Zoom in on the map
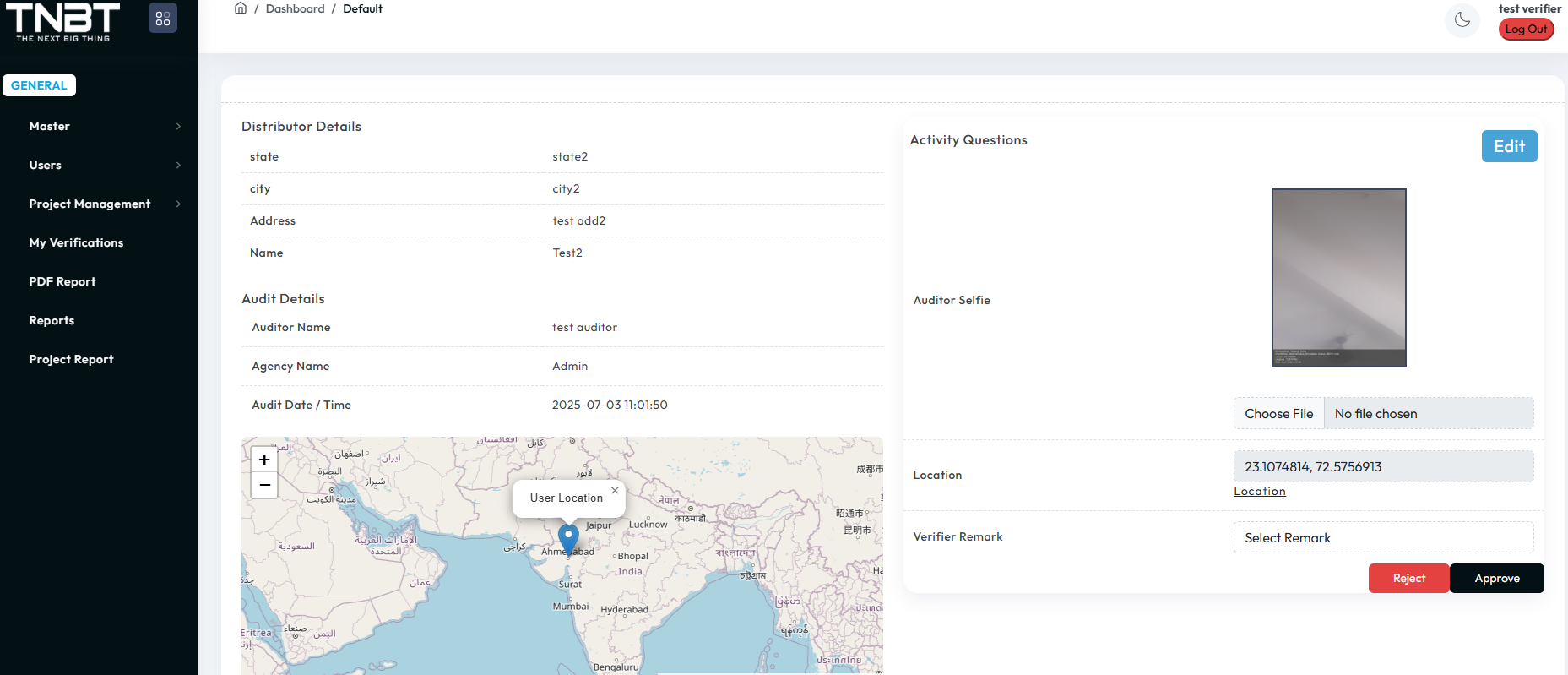Viewport: 1568px width, 675px height. coord(264,460)
